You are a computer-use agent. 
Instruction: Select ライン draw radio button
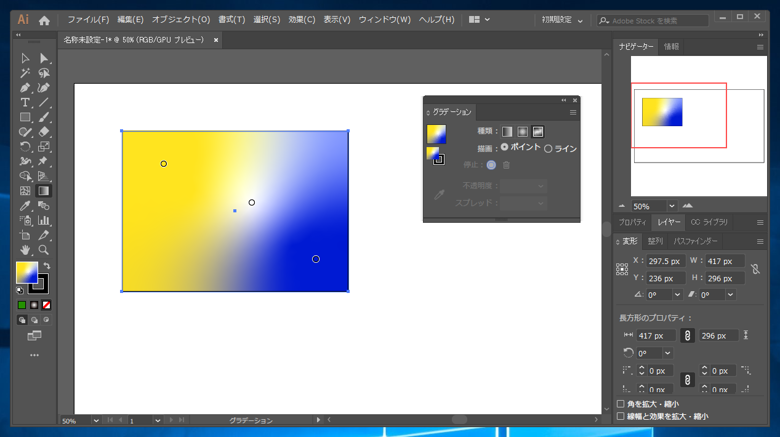pyautogui.click(x=548, y=148)
